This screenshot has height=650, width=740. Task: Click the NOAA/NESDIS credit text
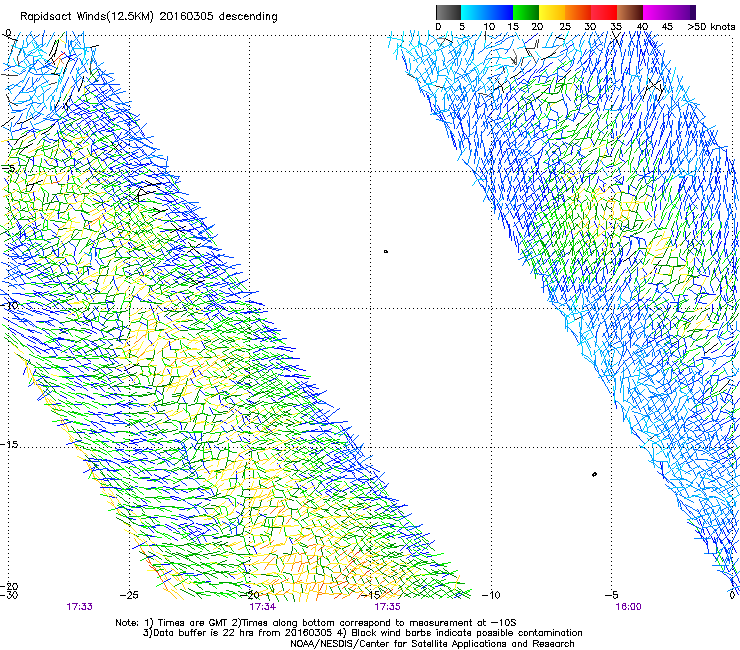coord(432,644)
